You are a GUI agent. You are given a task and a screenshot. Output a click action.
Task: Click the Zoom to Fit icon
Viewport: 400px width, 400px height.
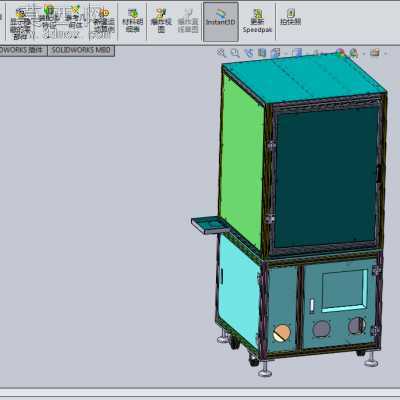coord(221,53)
